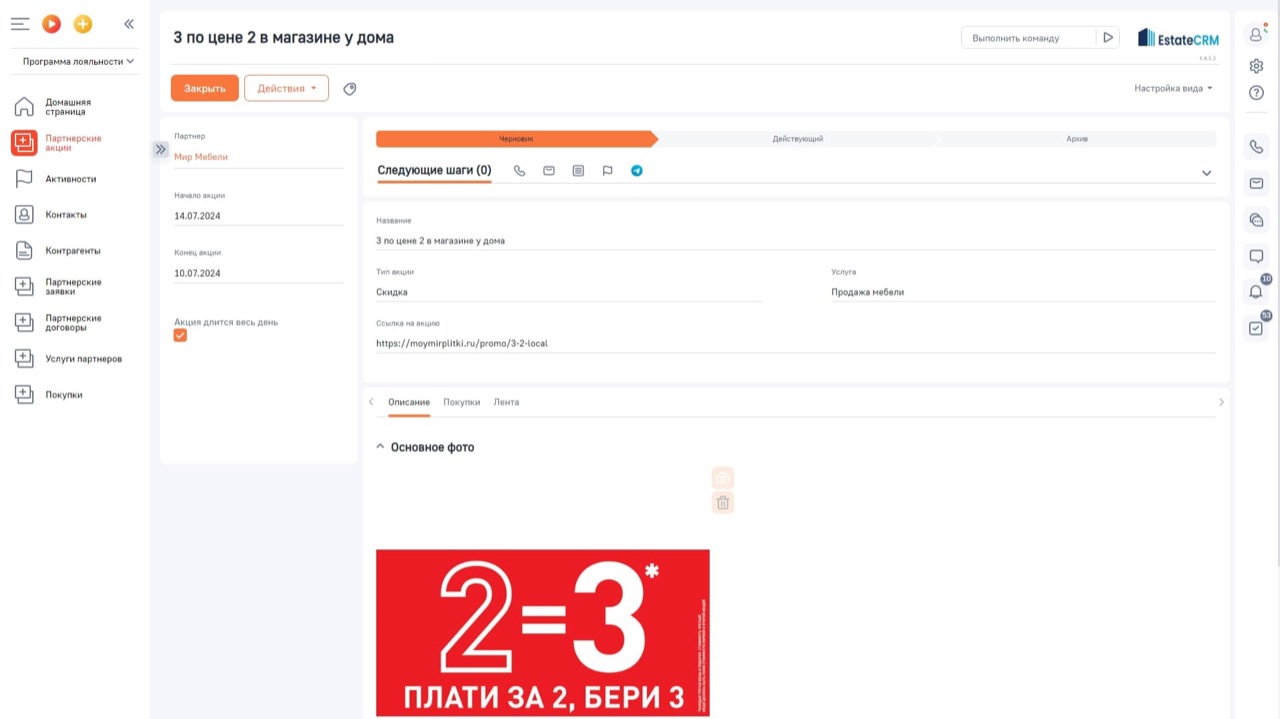The image size is (1280, 719).
Task: Open Активности flag icon
Action: point(24,179)
